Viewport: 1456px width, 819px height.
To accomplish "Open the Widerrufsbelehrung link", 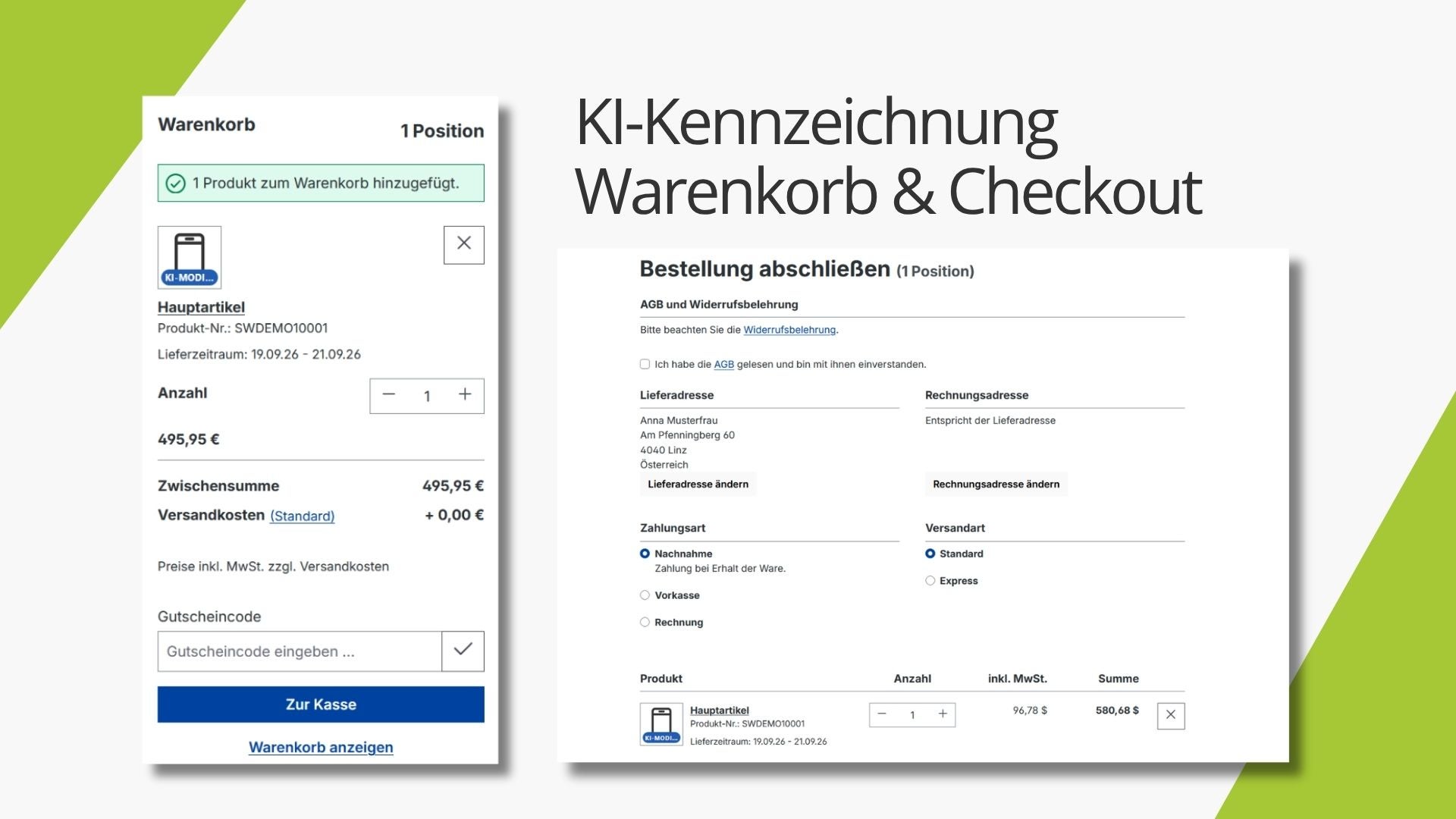I will pyautogui.click(x=789, y=330).
